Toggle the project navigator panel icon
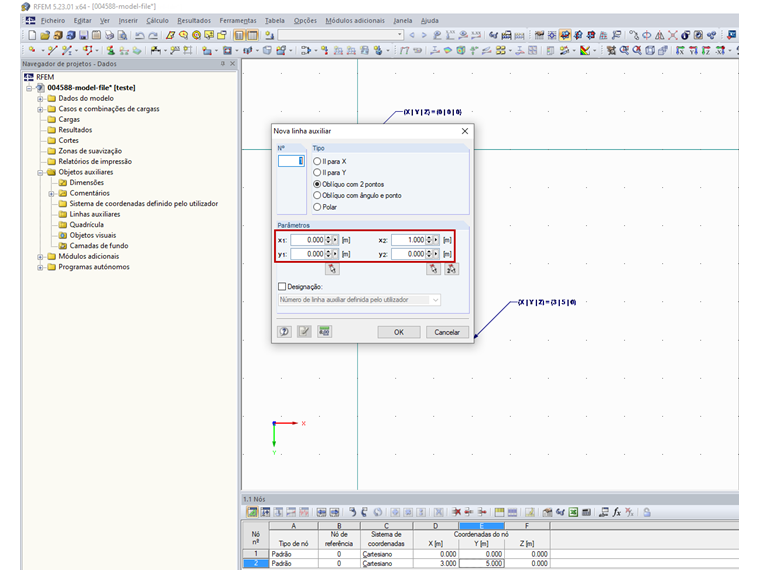The image size is (760, 570). coord(239,35)
